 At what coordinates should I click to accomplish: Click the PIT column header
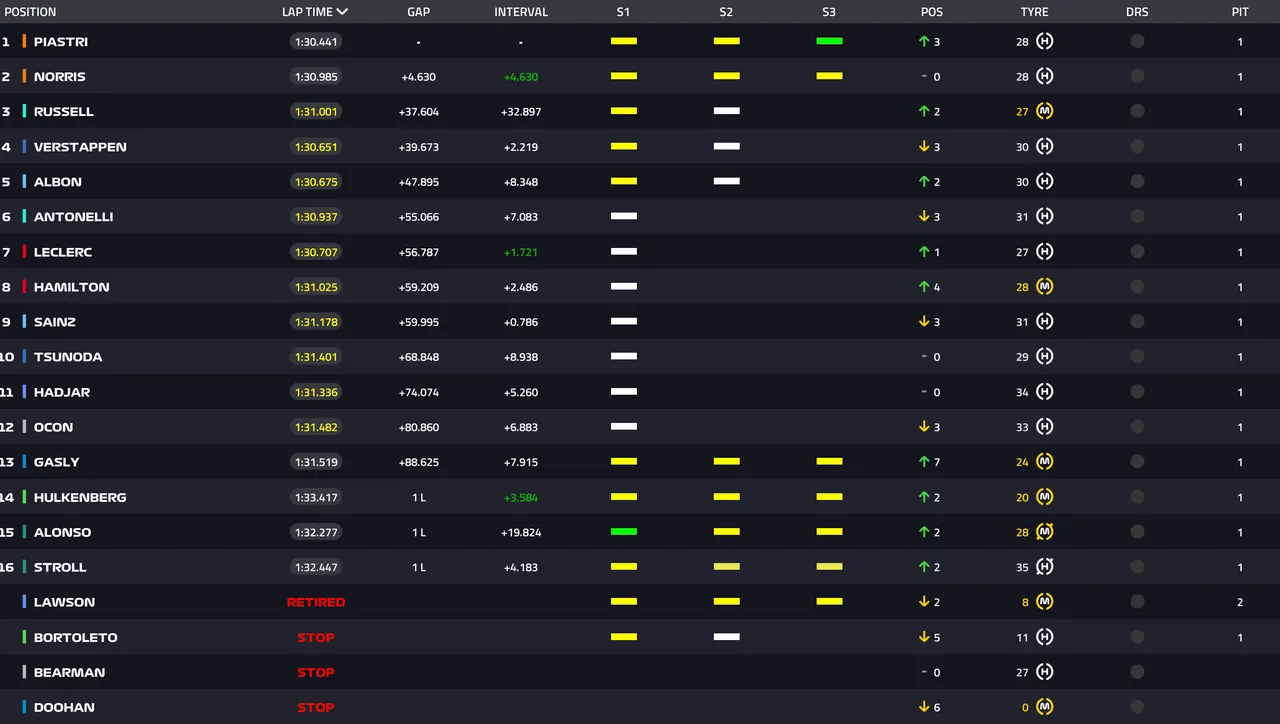point(1240,12)
